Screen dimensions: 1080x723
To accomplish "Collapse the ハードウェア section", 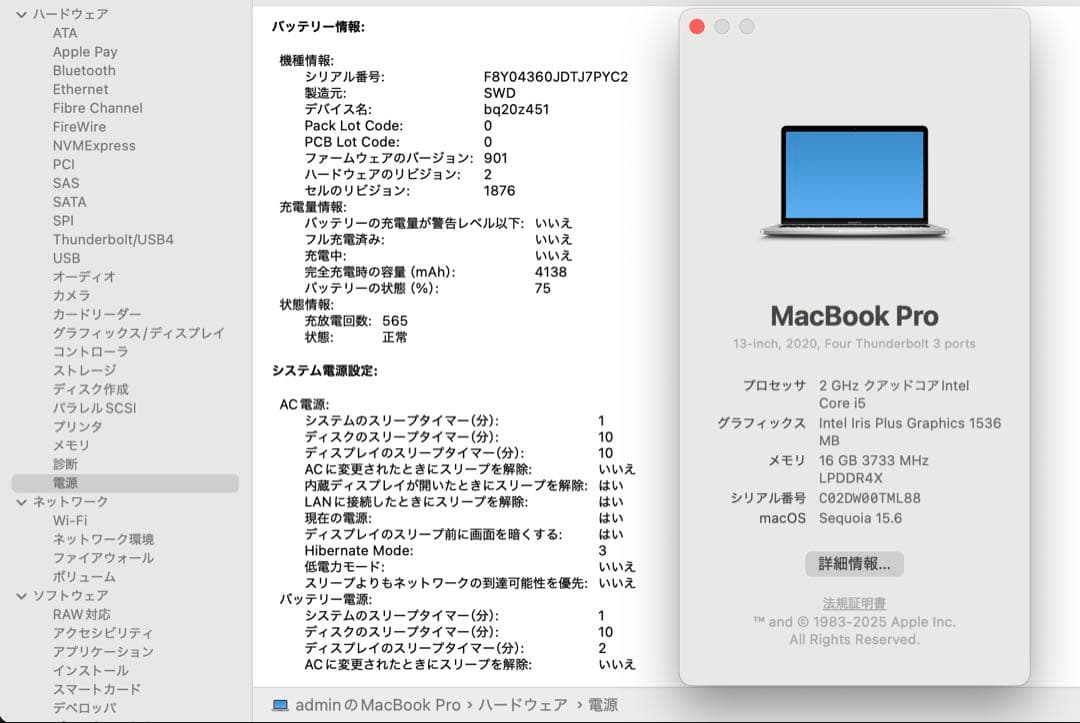I will point(22,13).
